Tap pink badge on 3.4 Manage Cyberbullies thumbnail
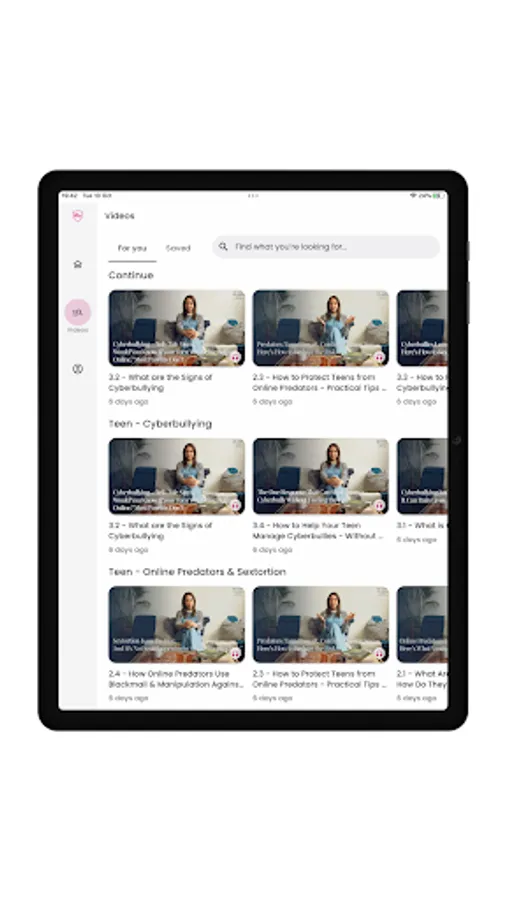Screen dimensions: 506x900 tap(379, 505)
